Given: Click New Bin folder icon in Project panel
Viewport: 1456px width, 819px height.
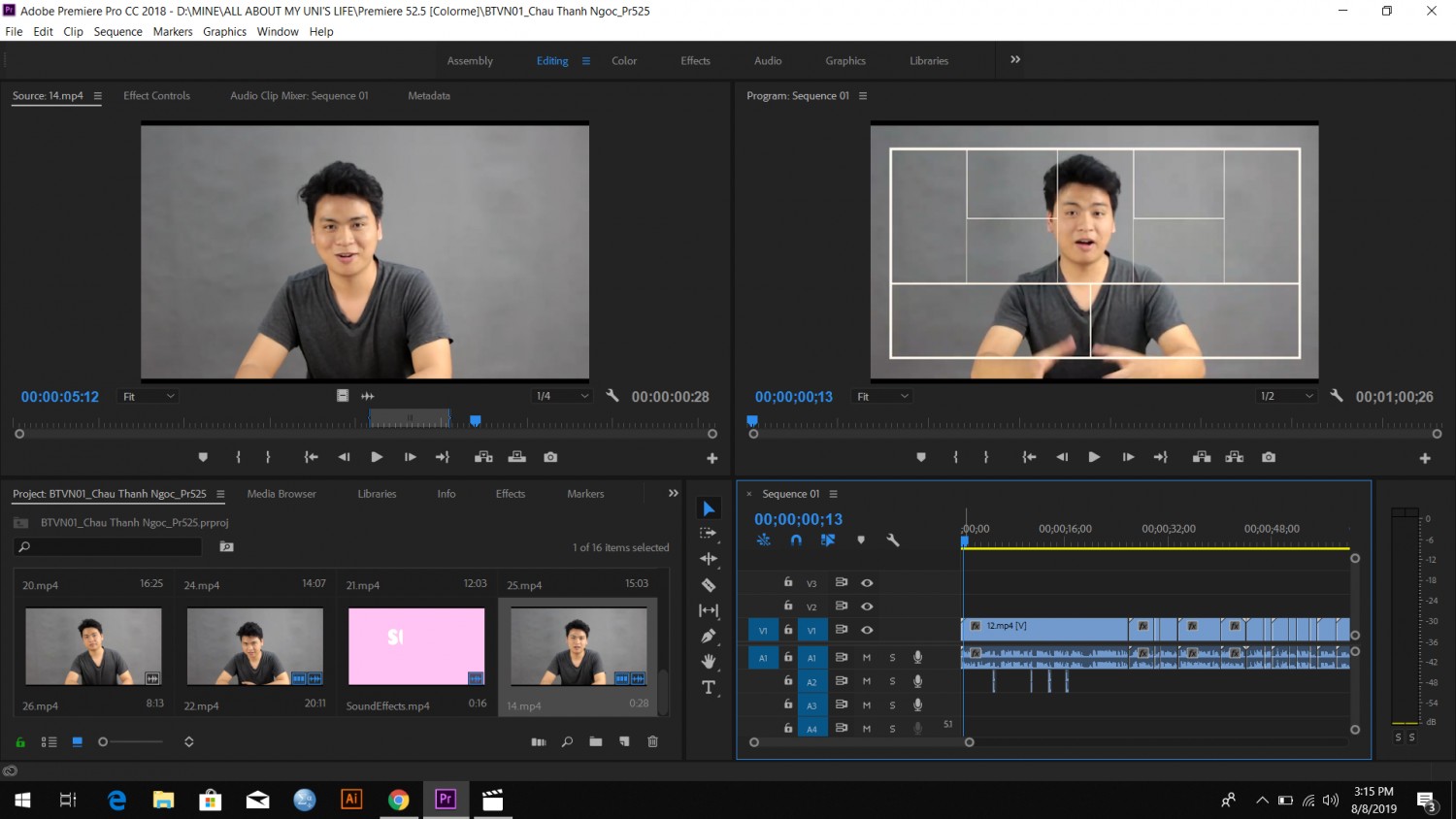Looking at the screenshot, I should pos(596,741).
